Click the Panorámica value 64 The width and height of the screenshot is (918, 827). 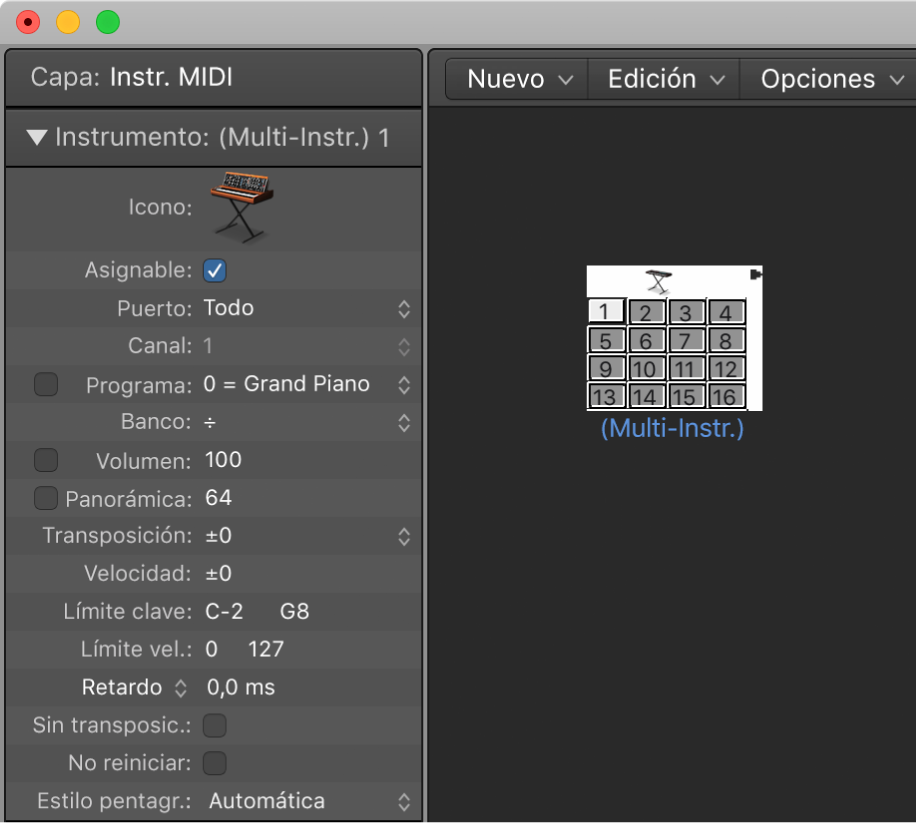tap(218, 498)
